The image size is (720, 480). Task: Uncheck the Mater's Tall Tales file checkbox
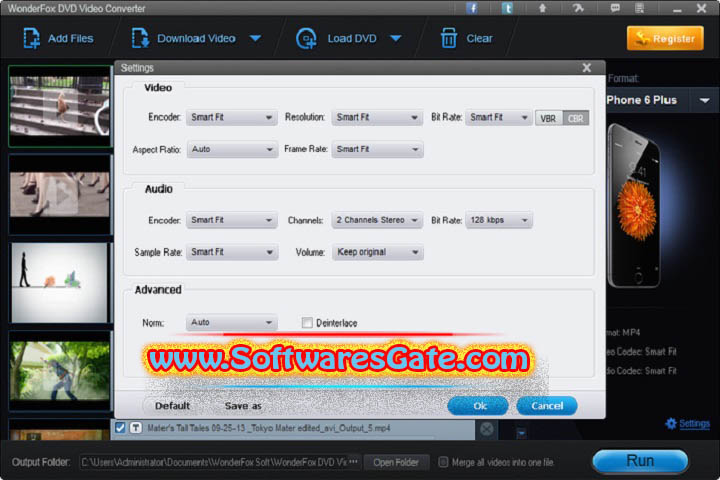coord(120,428)
